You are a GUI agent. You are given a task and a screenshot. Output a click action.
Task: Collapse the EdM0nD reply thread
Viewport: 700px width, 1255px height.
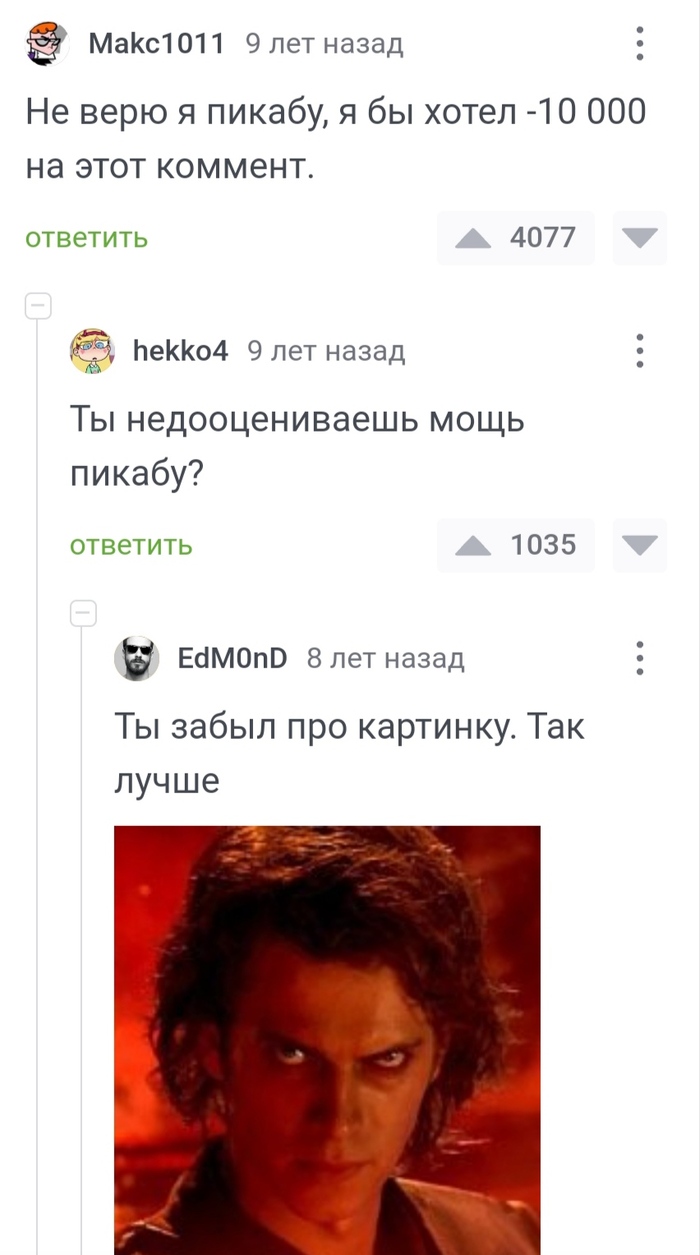click(x=82, y=614)
